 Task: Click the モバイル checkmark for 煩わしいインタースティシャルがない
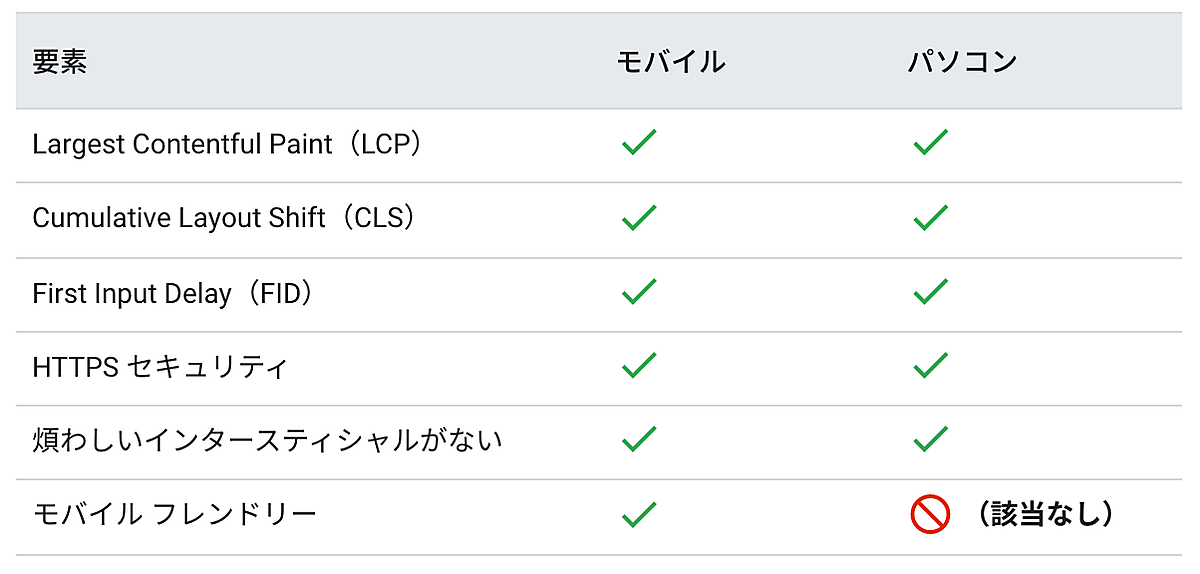[638, 440]
